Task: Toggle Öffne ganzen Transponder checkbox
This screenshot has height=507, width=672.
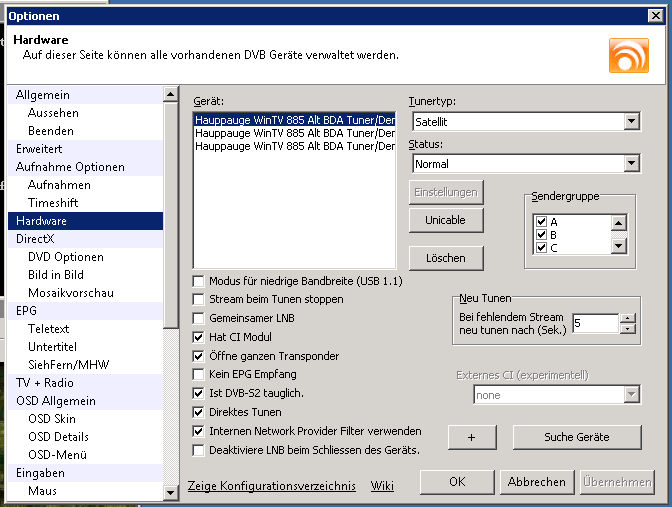Action: 198,356
